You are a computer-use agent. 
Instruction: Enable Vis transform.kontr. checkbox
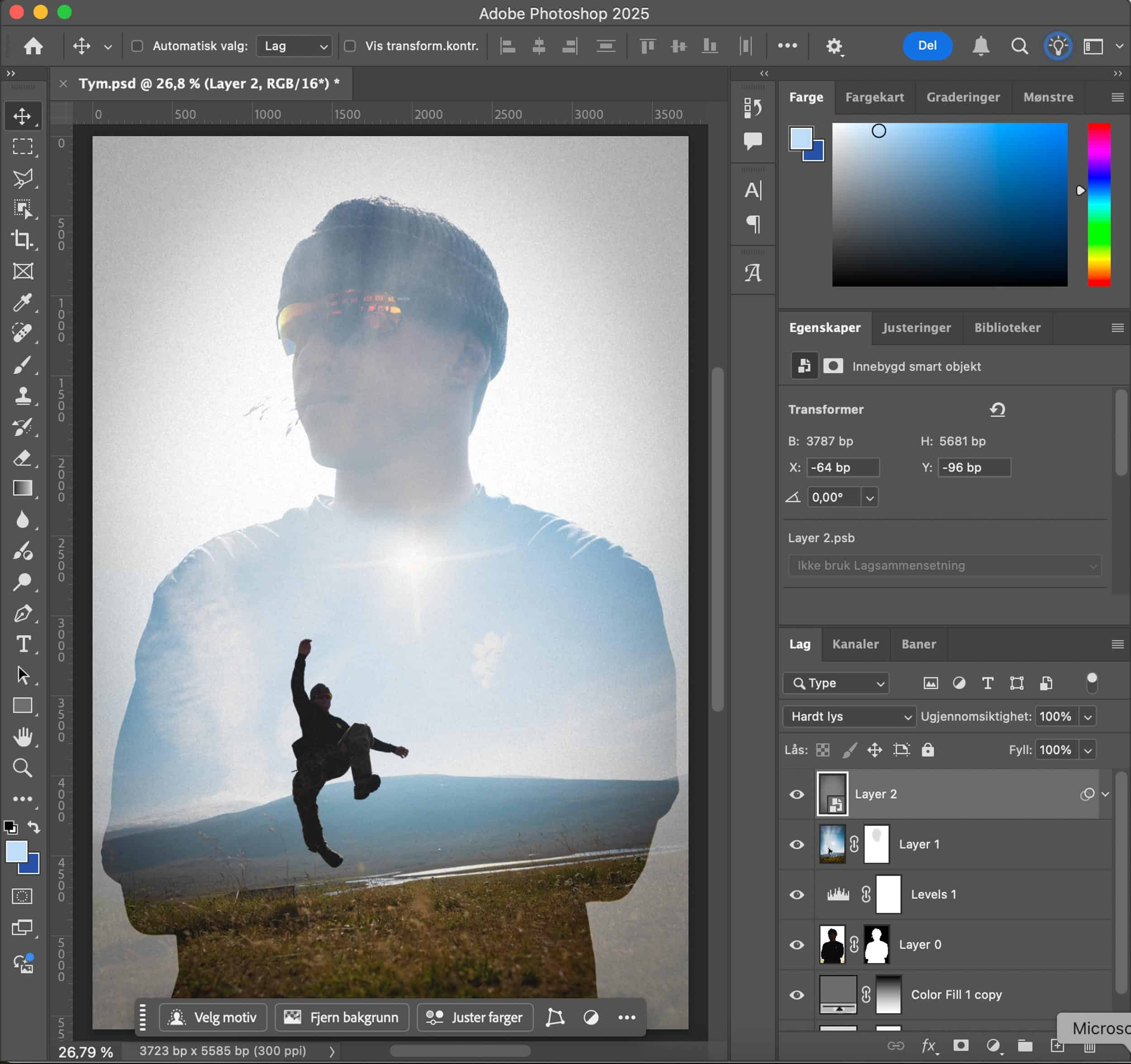(350, 46)
